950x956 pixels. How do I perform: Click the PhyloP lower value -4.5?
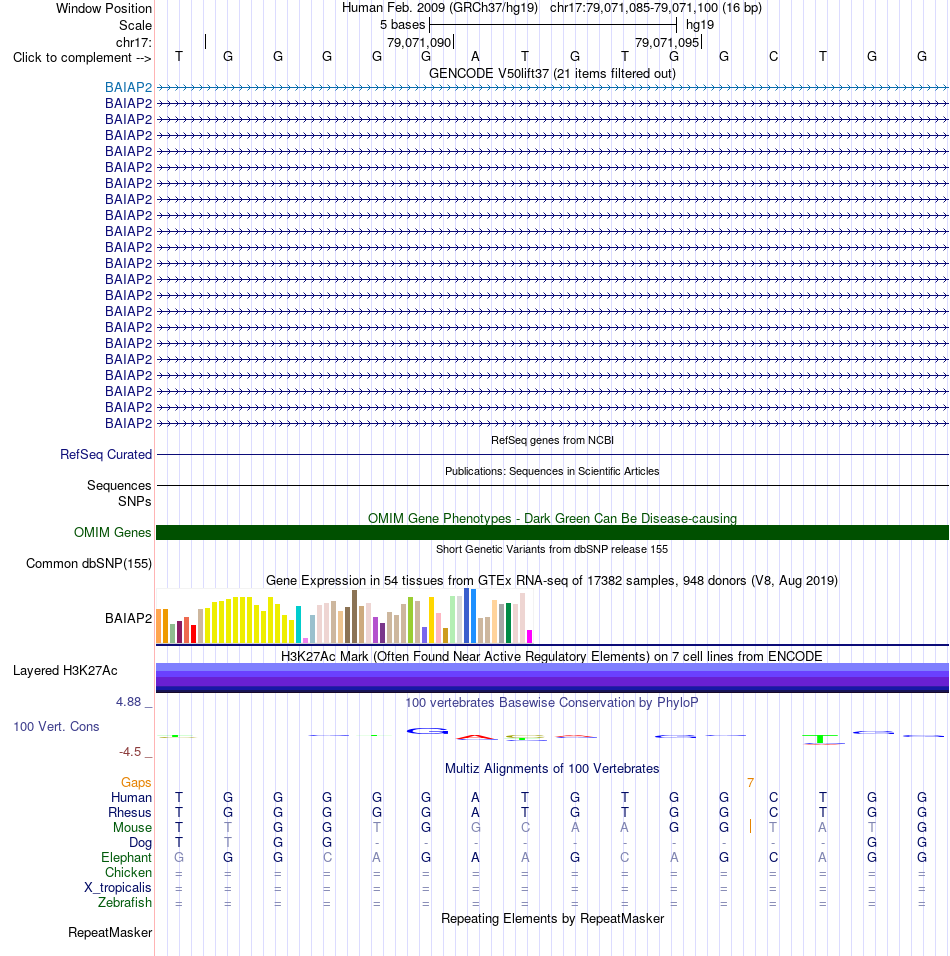130,752
